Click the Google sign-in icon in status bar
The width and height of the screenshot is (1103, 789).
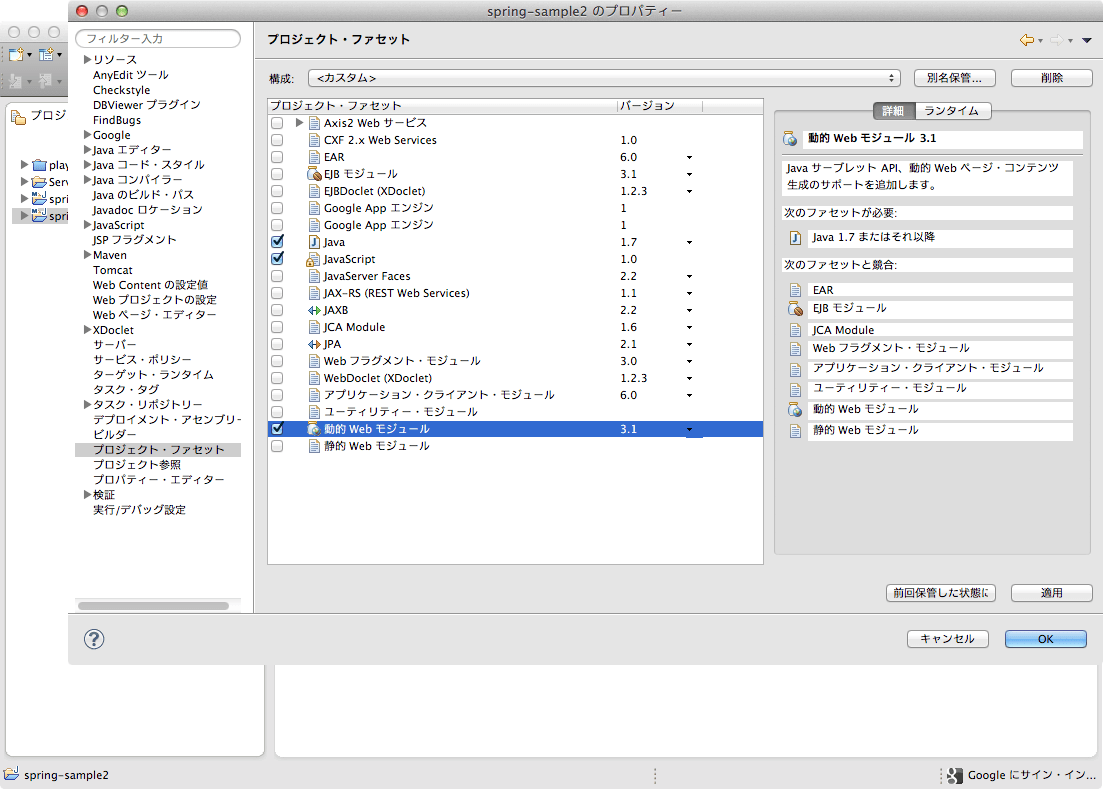coord(954,775)
